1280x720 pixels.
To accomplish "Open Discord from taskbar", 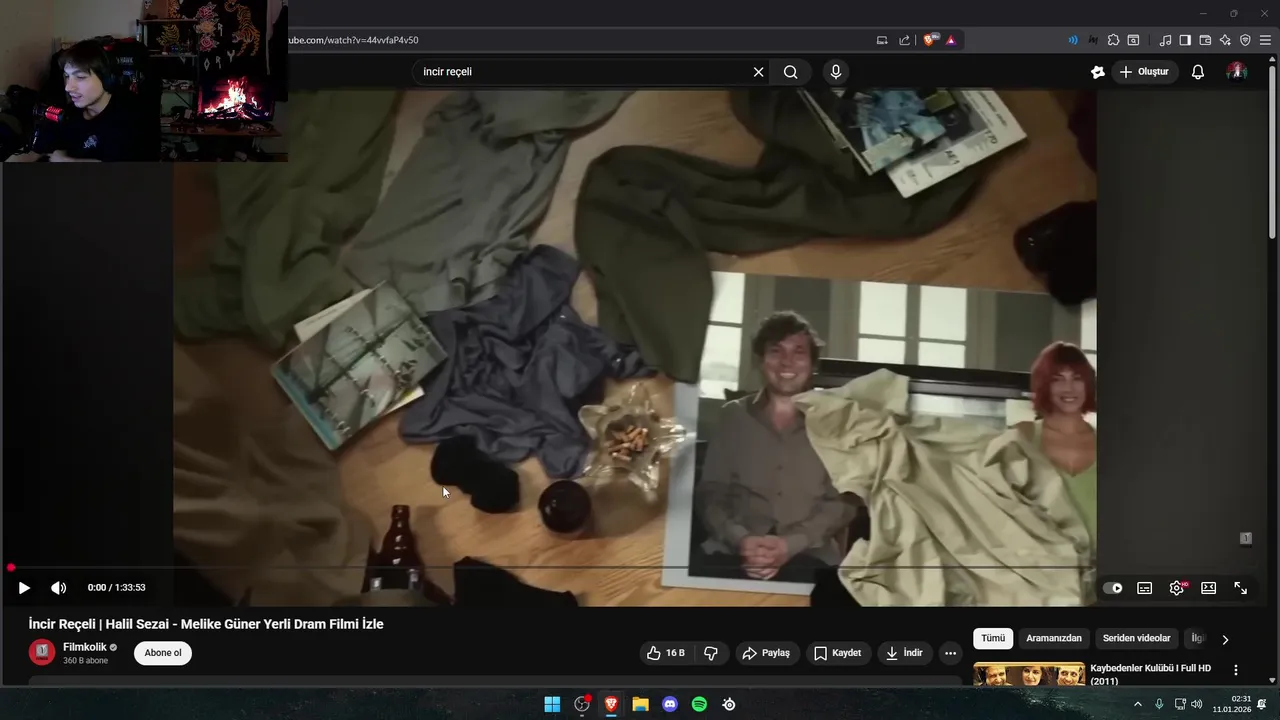I will (670, 704).
